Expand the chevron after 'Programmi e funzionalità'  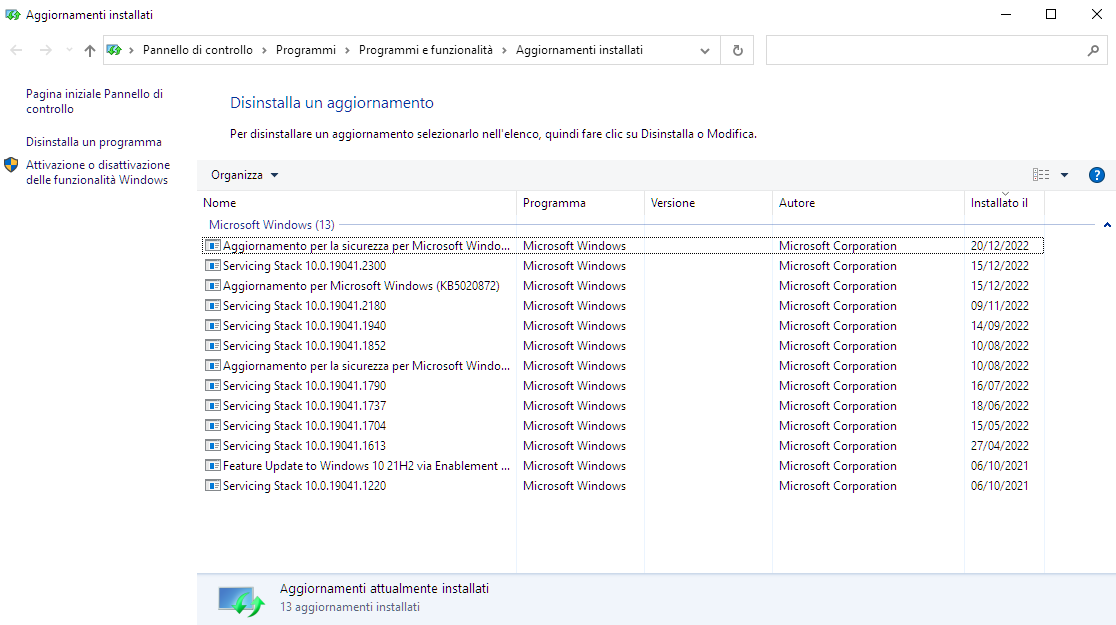coord(505,50)
